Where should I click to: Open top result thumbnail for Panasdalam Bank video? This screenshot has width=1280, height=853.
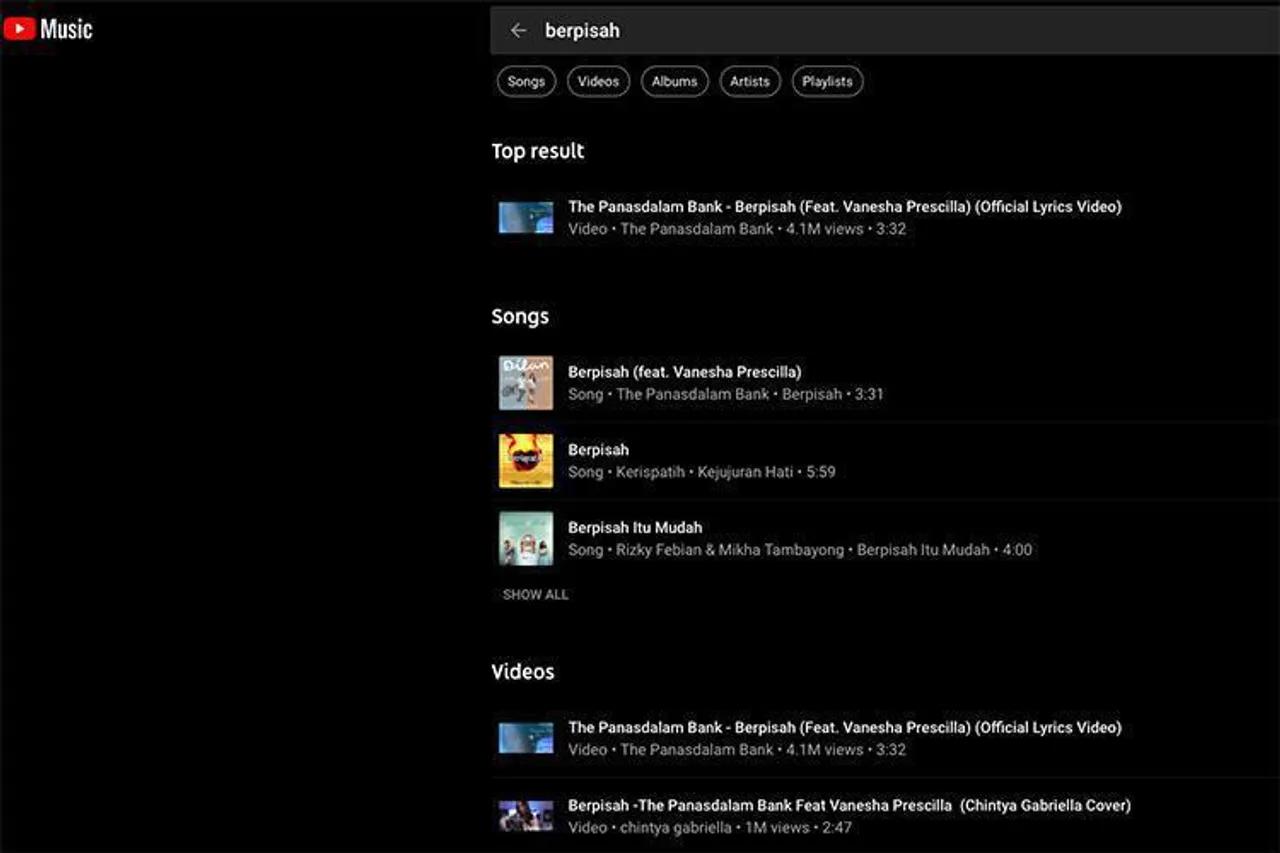526,217
